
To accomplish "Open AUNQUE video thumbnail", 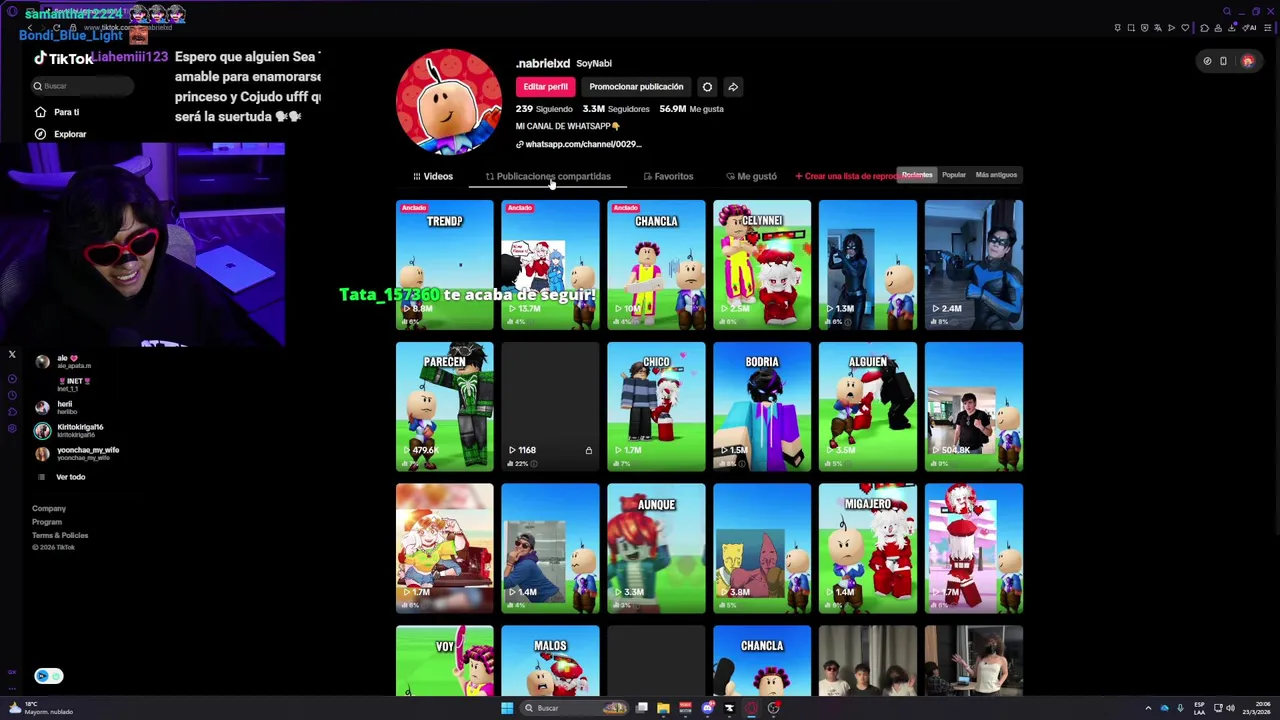I will coord(656,549).
